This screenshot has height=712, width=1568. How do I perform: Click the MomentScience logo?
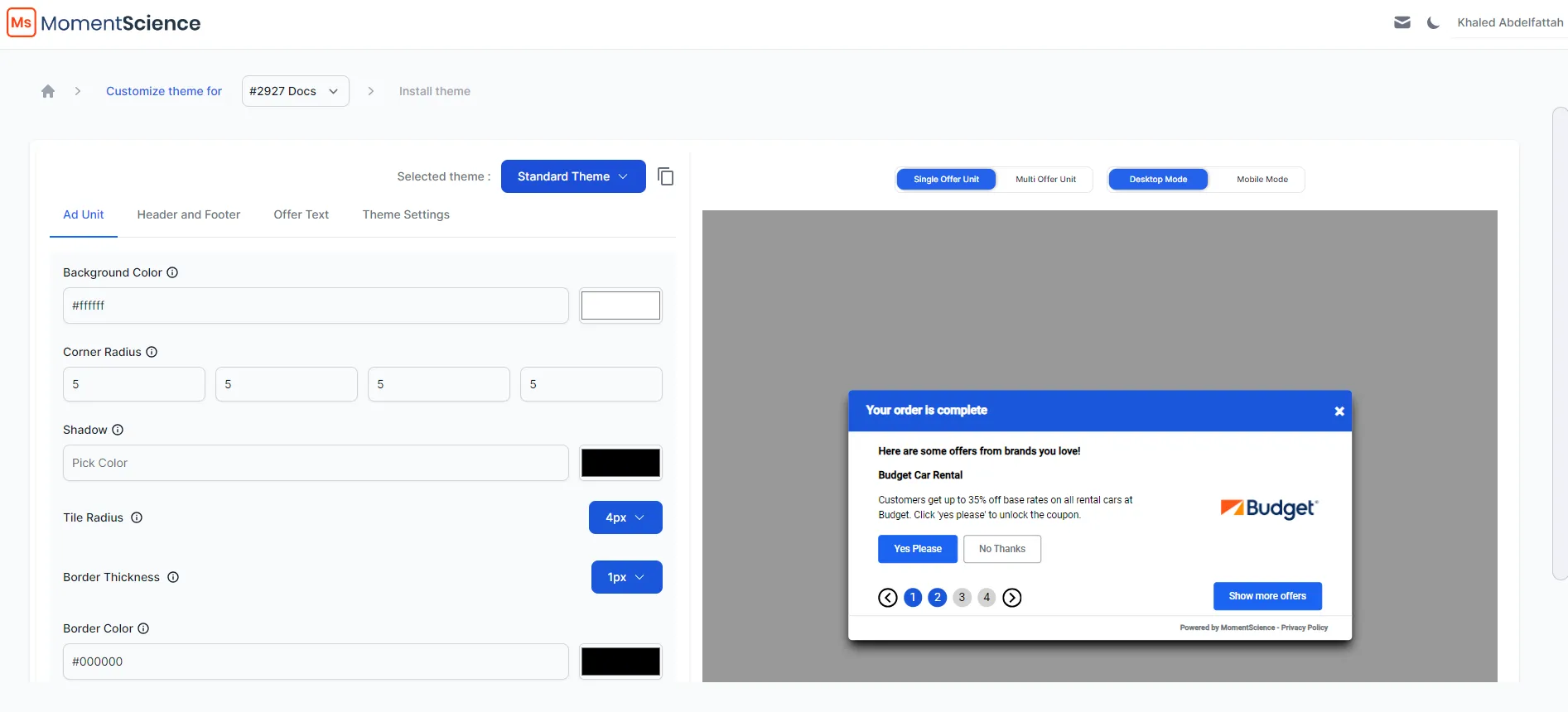click(x=104, y=22)
